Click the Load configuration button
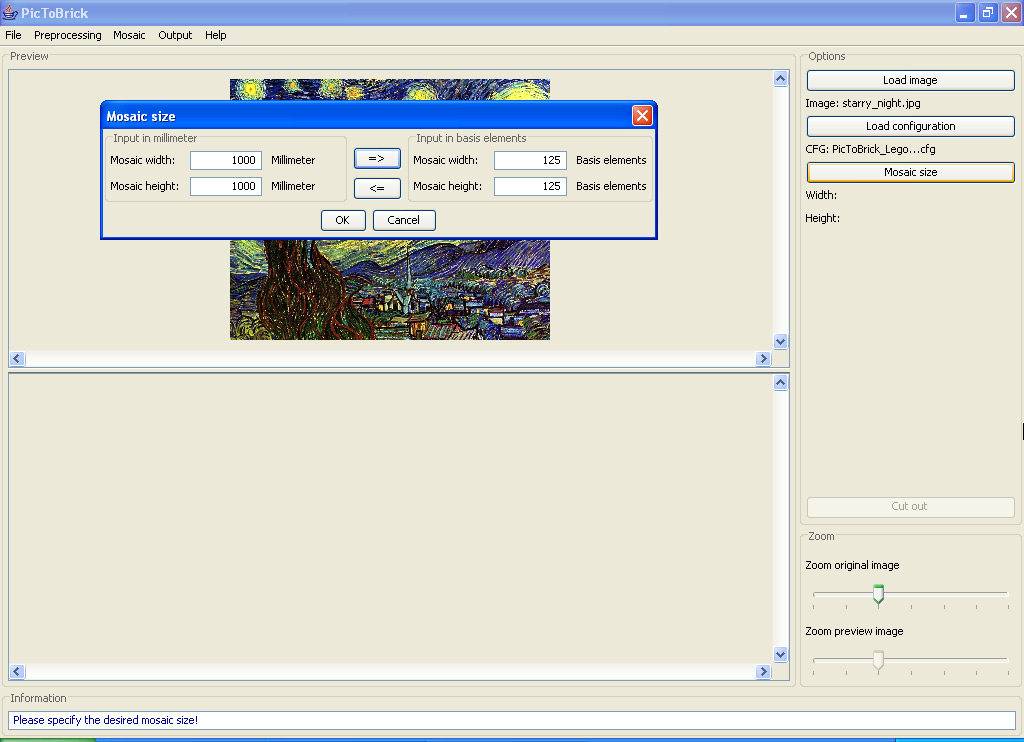Screen dimensions: 1024x742 pos(910,126)
